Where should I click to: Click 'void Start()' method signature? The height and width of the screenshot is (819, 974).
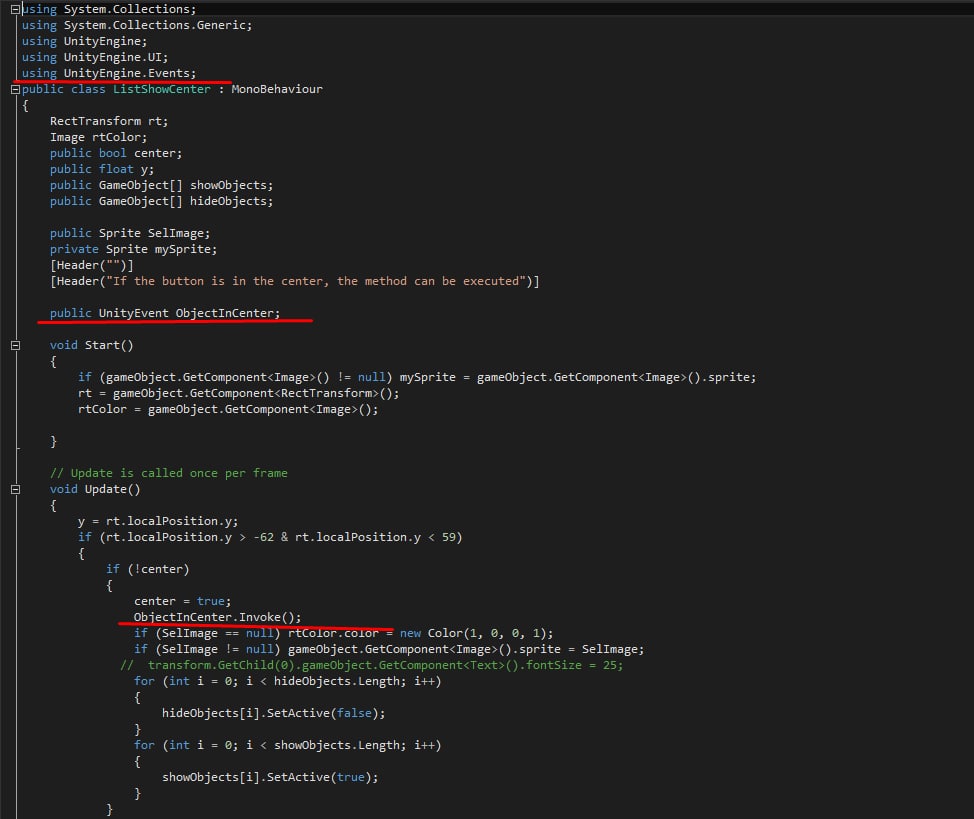pos(92,345)
